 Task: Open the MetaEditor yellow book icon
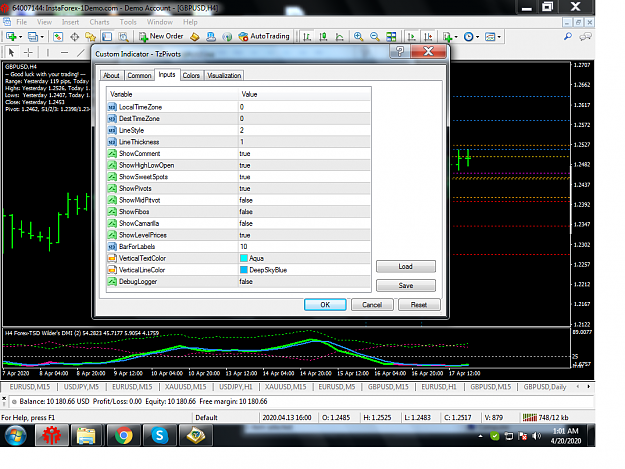click(x=195, y=37)
